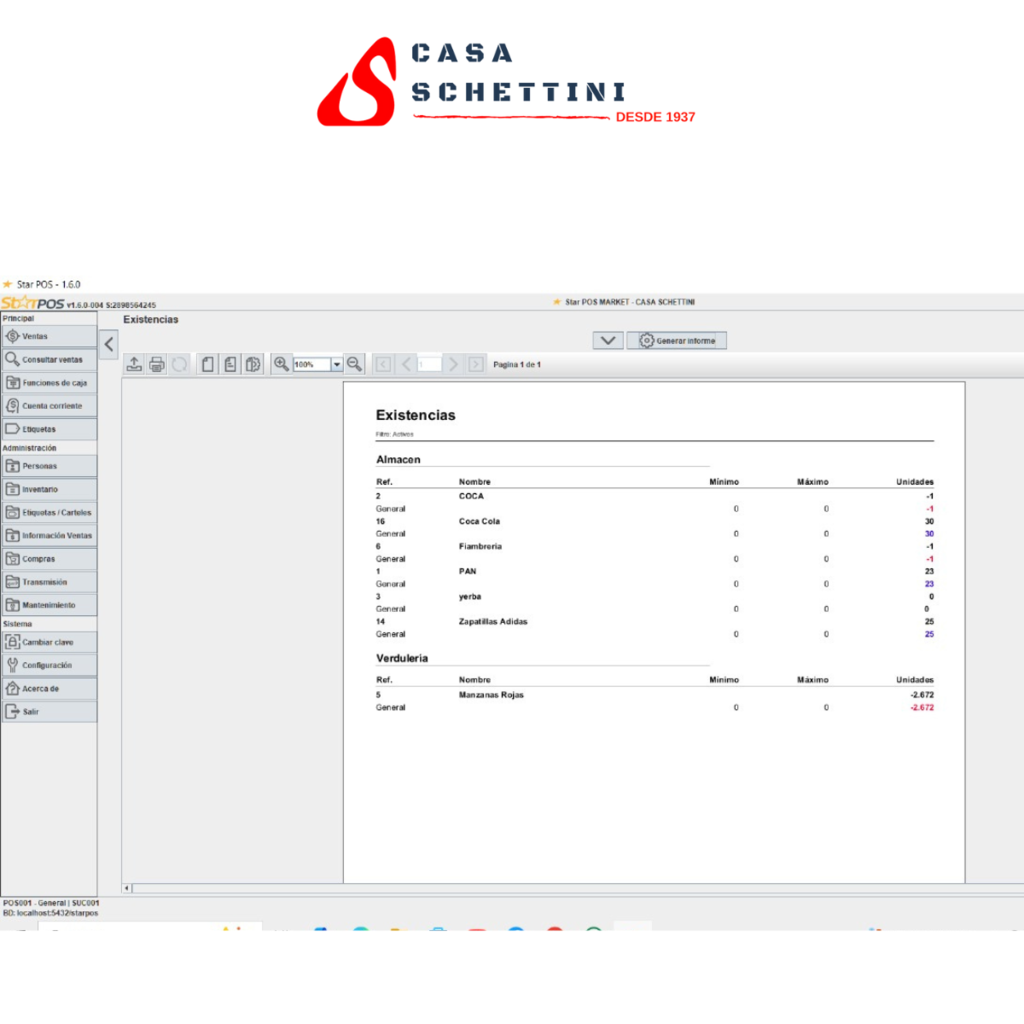
Task: Click the 'Sistema' sidebar heading
Action: click(17, 624)
